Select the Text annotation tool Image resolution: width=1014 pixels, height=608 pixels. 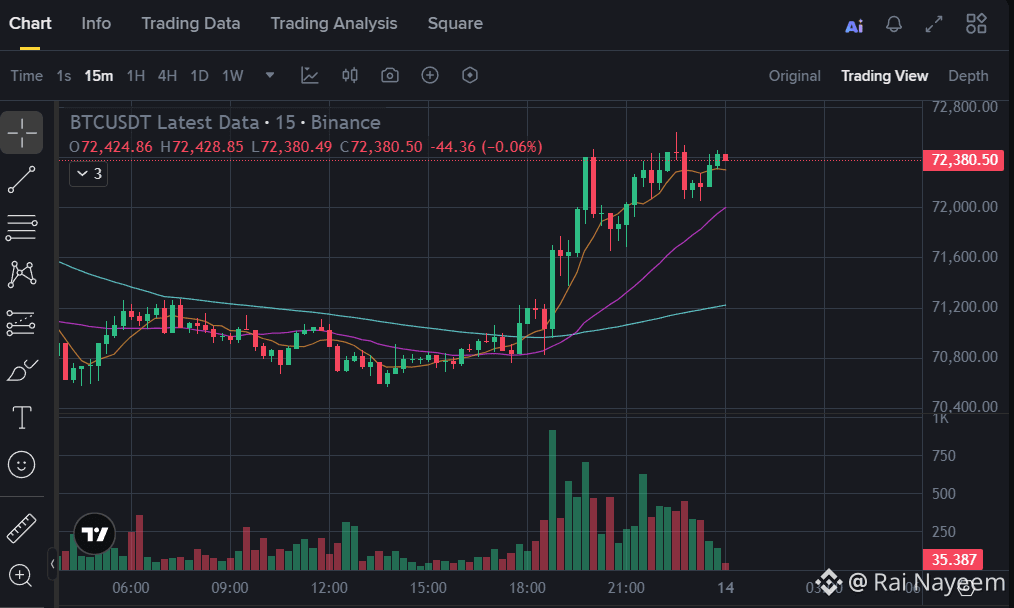[x=21, y=417]
